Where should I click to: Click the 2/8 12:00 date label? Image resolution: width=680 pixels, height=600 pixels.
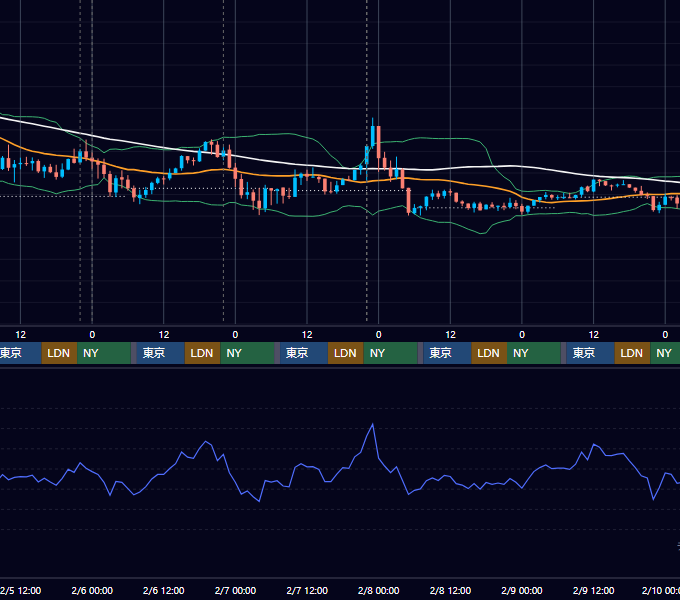click(450, 590)
